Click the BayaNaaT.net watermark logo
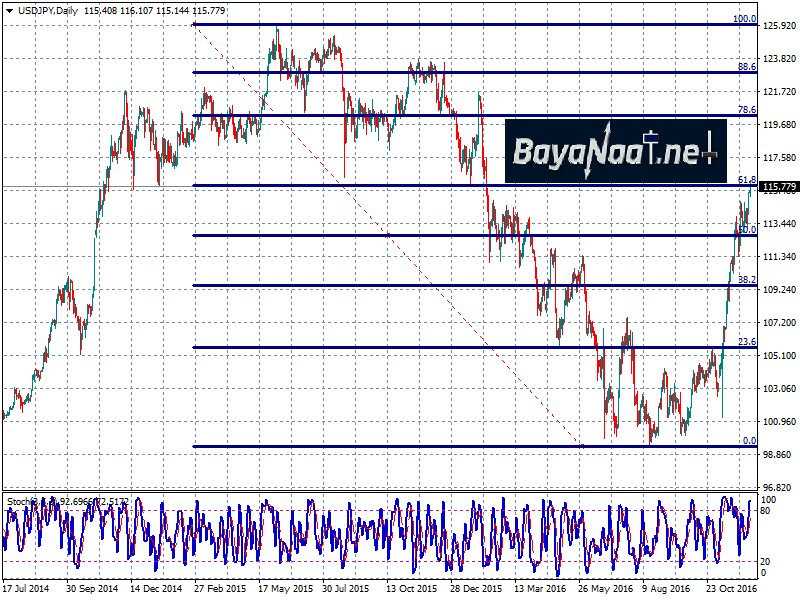 (613, 152)
